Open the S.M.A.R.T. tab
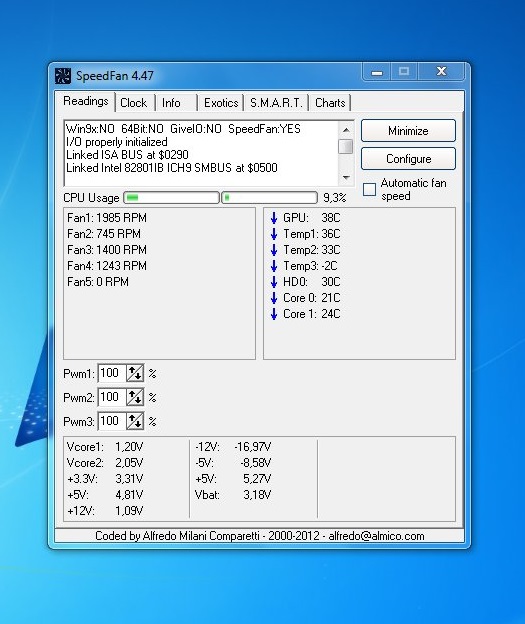The height and width of the screenshot is (624, 525). coord(276,103)
